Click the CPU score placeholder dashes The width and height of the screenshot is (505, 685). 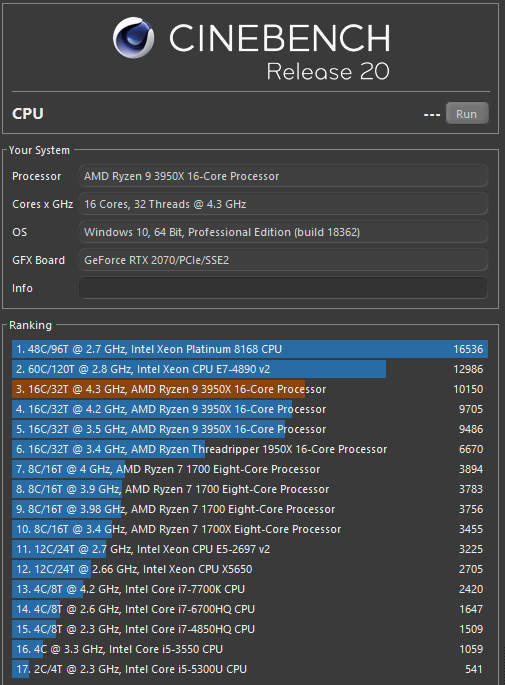(x=432, y=114)
